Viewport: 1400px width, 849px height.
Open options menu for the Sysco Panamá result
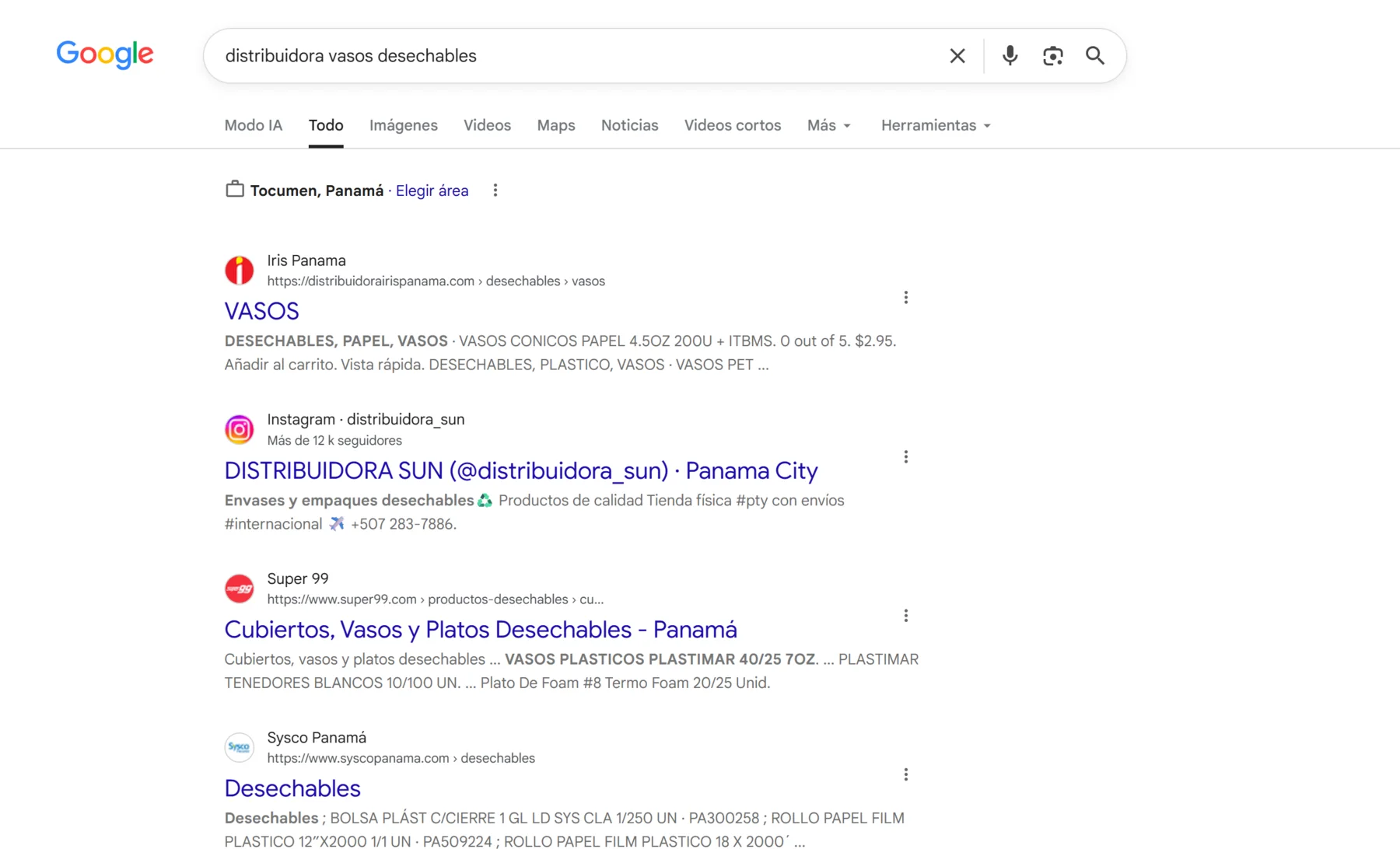point(906,775)
